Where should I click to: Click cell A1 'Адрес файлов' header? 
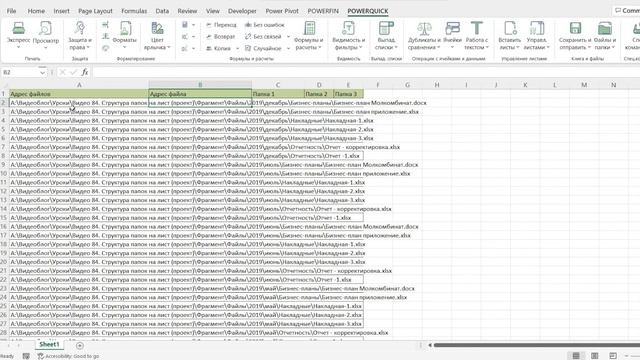tap(79, 94)
